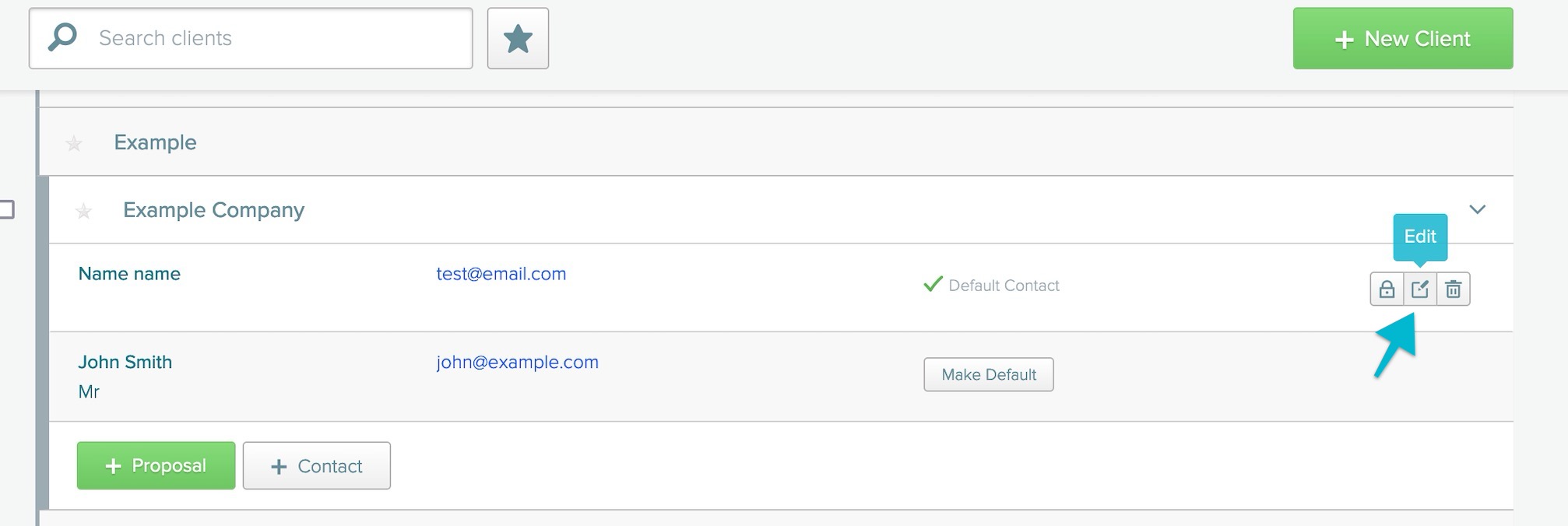Add a new Contact to Example Company
The height and width of the screenshot is (526, 1568).
coord(317,465)
